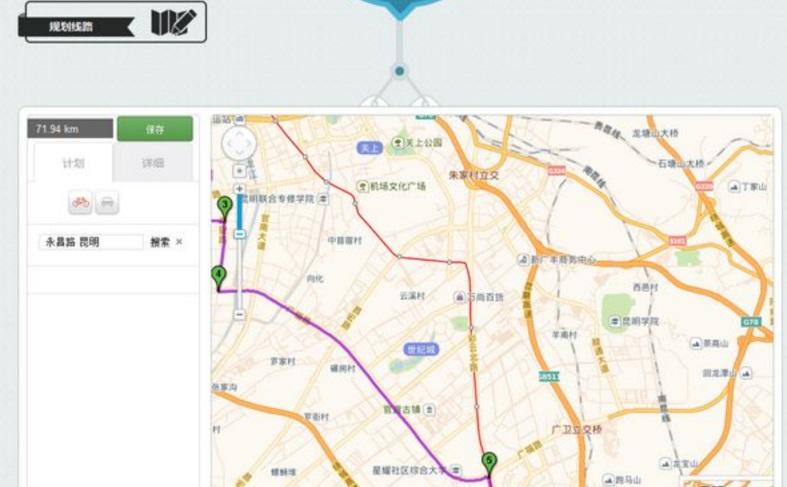Click the 关上公园 park icon on map

click(x=398, y=143)
